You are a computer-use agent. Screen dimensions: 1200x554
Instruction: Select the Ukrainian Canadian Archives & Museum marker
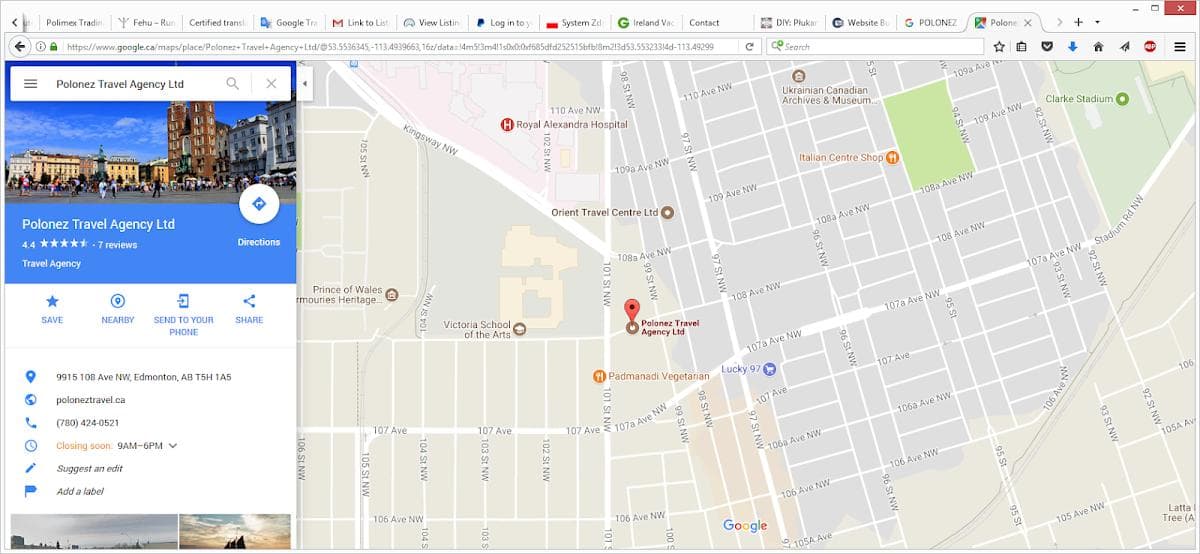tap(799, 76)
